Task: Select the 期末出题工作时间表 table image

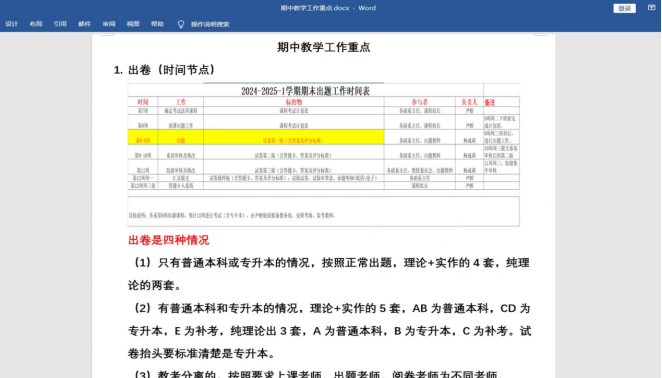Action: (x=324, y=155)
